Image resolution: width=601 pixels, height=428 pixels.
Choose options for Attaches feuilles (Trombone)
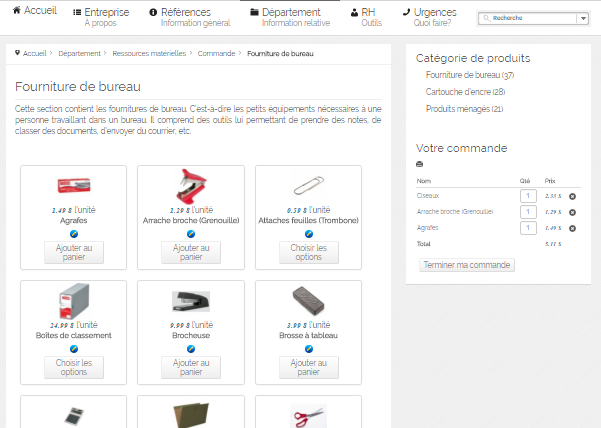pos(309,252)
